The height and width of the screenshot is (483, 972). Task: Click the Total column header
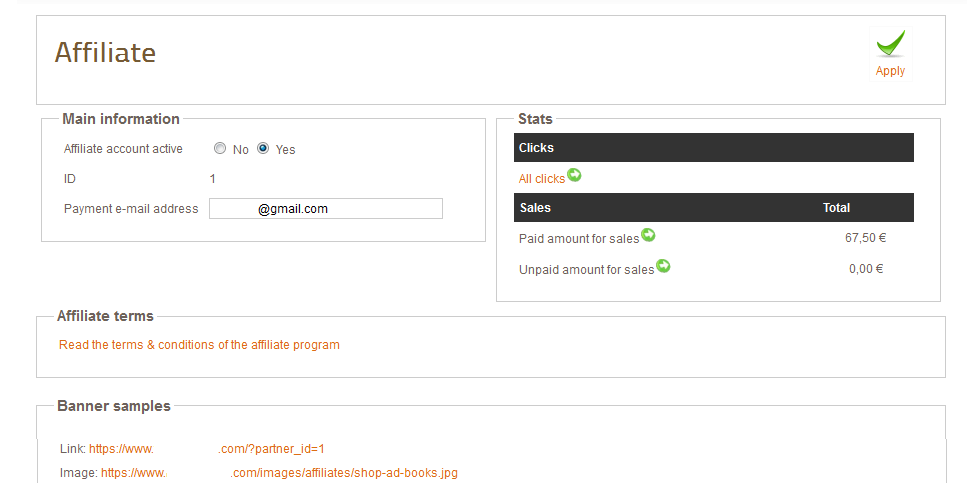[836, 208]
